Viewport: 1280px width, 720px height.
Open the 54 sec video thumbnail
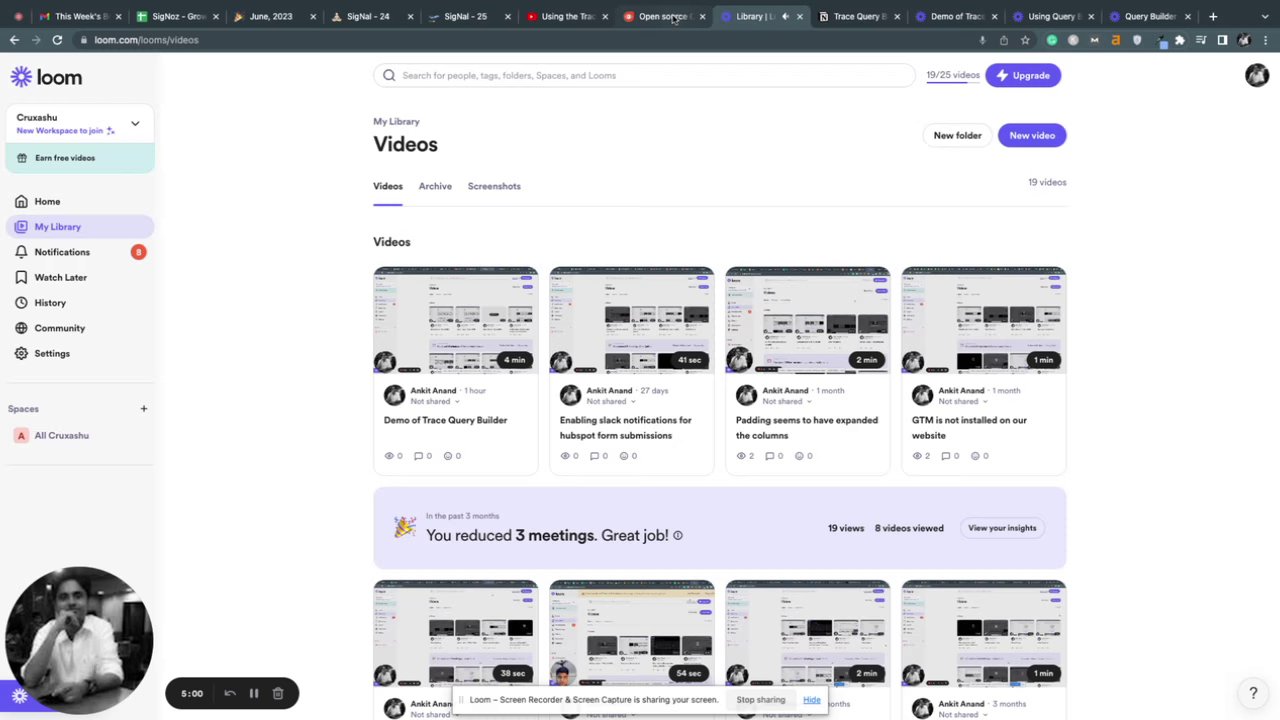632,634
